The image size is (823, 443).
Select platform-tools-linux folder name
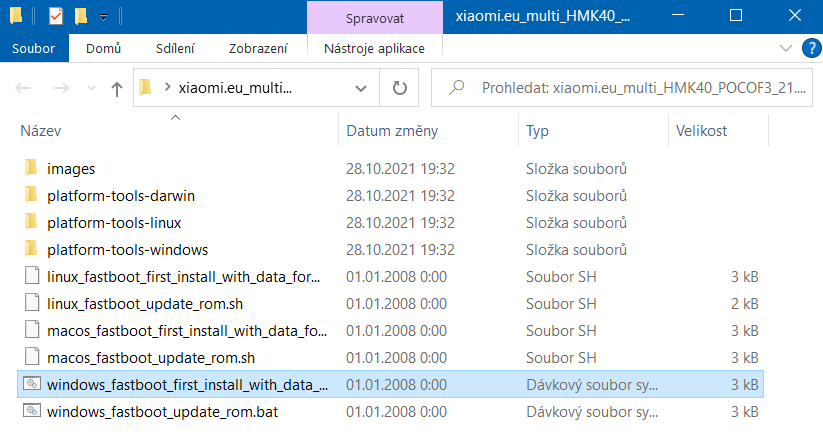click(x=114, y=223)
